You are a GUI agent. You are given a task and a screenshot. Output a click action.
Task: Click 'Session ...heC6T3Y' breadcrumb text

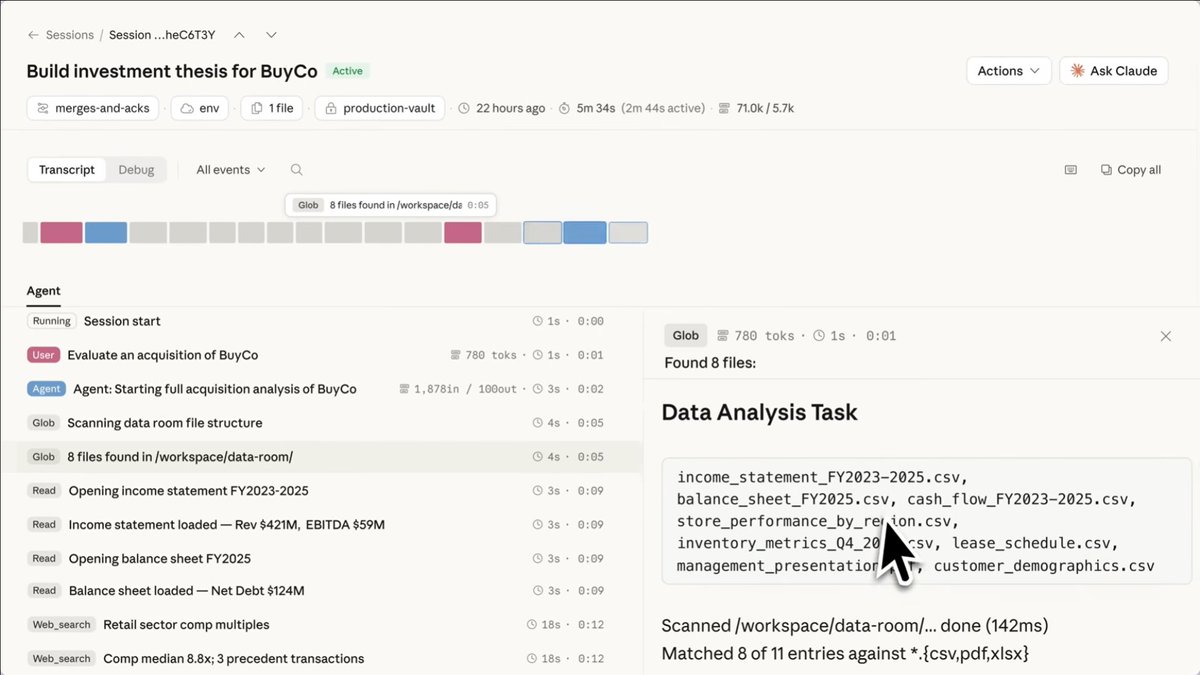point(162,35)
